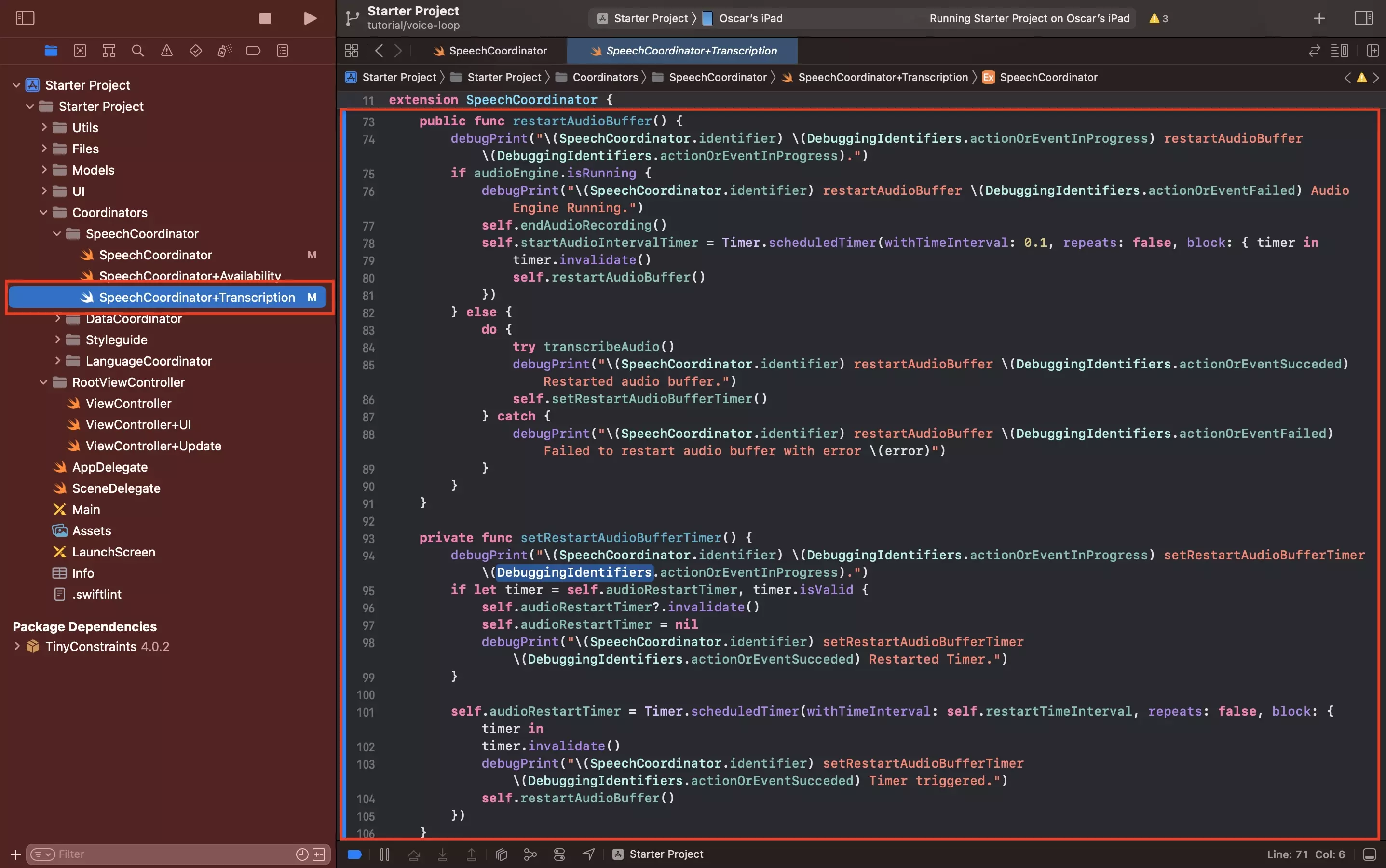Toggle the left navigator sidebar

point(25,18)
